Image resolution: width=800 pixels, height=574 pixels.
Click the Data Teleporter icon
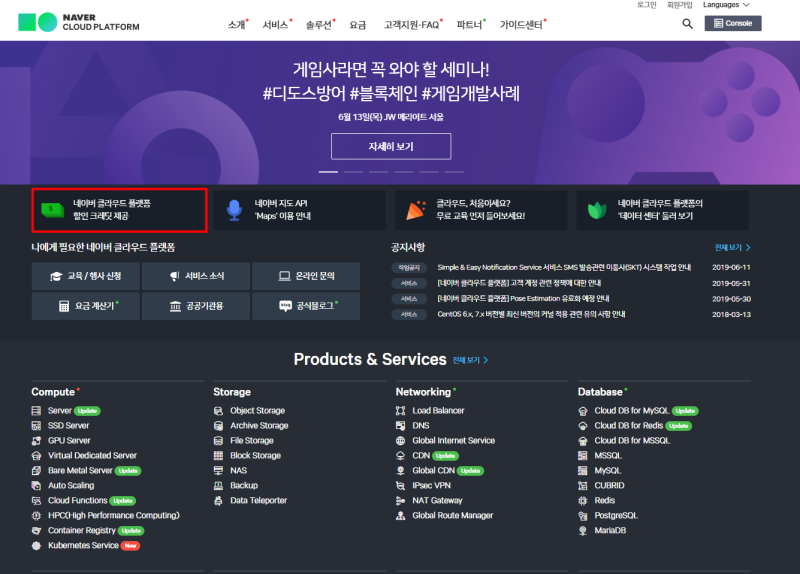[x=218, y=501]
